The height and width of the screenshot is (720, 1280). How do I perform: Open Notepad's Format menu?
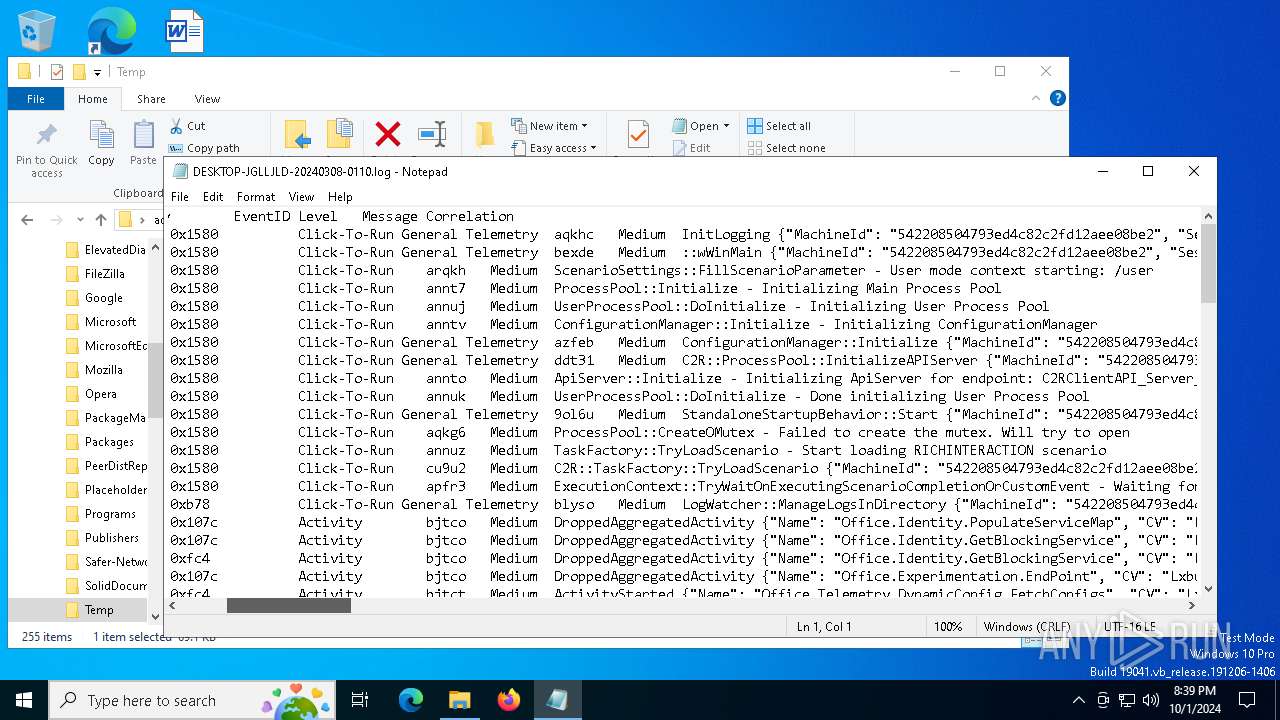point(256,197)
